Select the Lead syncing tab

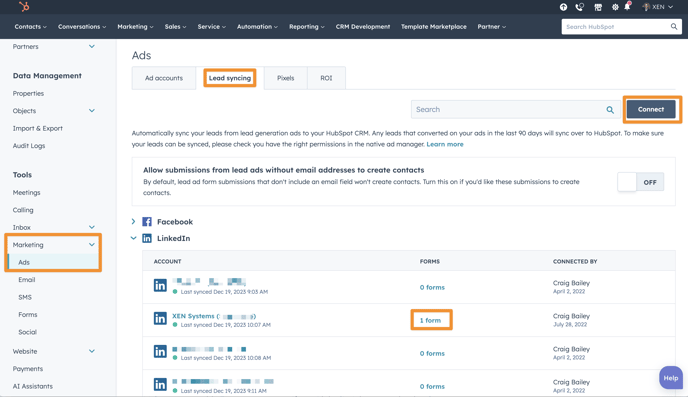pos(230,78)
